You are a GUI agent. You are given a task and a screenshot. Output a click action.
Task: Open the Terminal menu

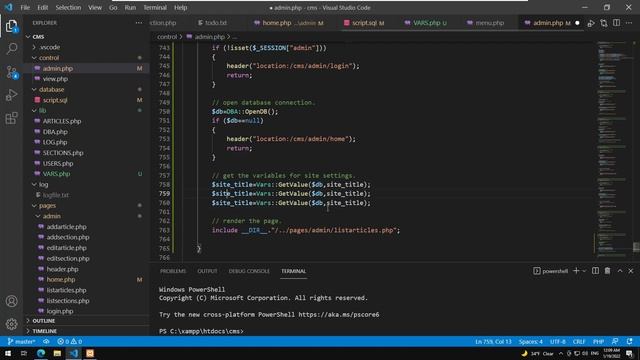tap(155, 7)
